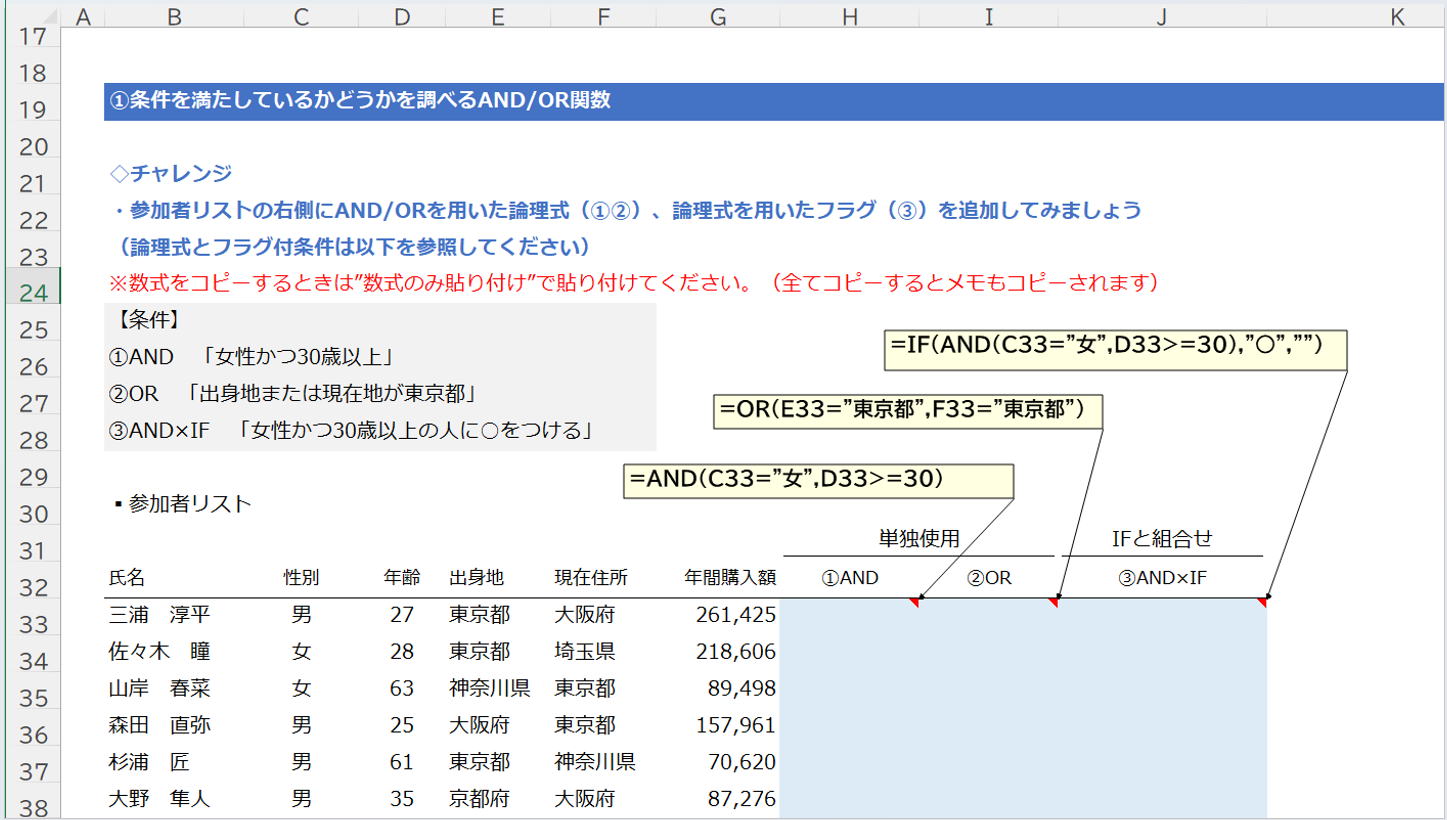This screenshot has width=1447, height=820.
Task: Click the 年齢 column heading
Action: click(x=402, y=577)
